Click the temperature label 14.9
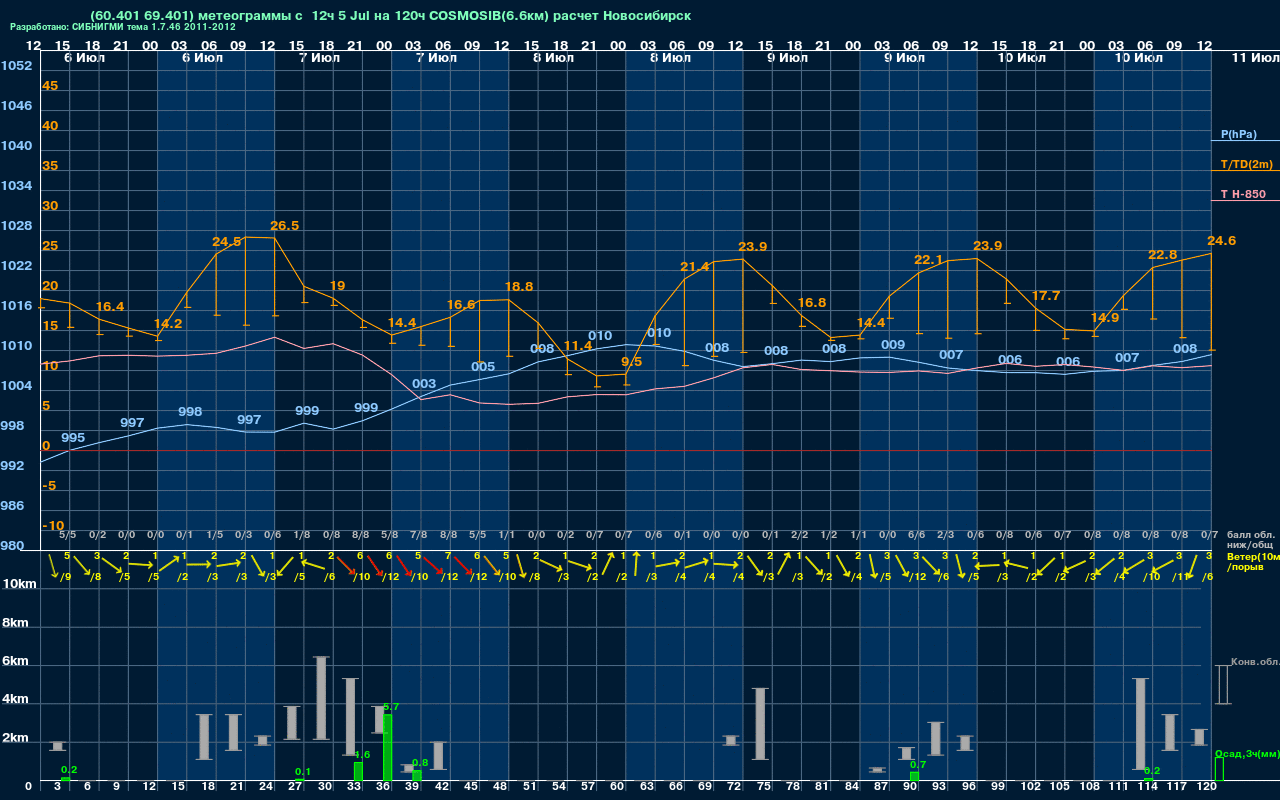This screenshot has width=1280, height=800. [x=1105, y=318]
